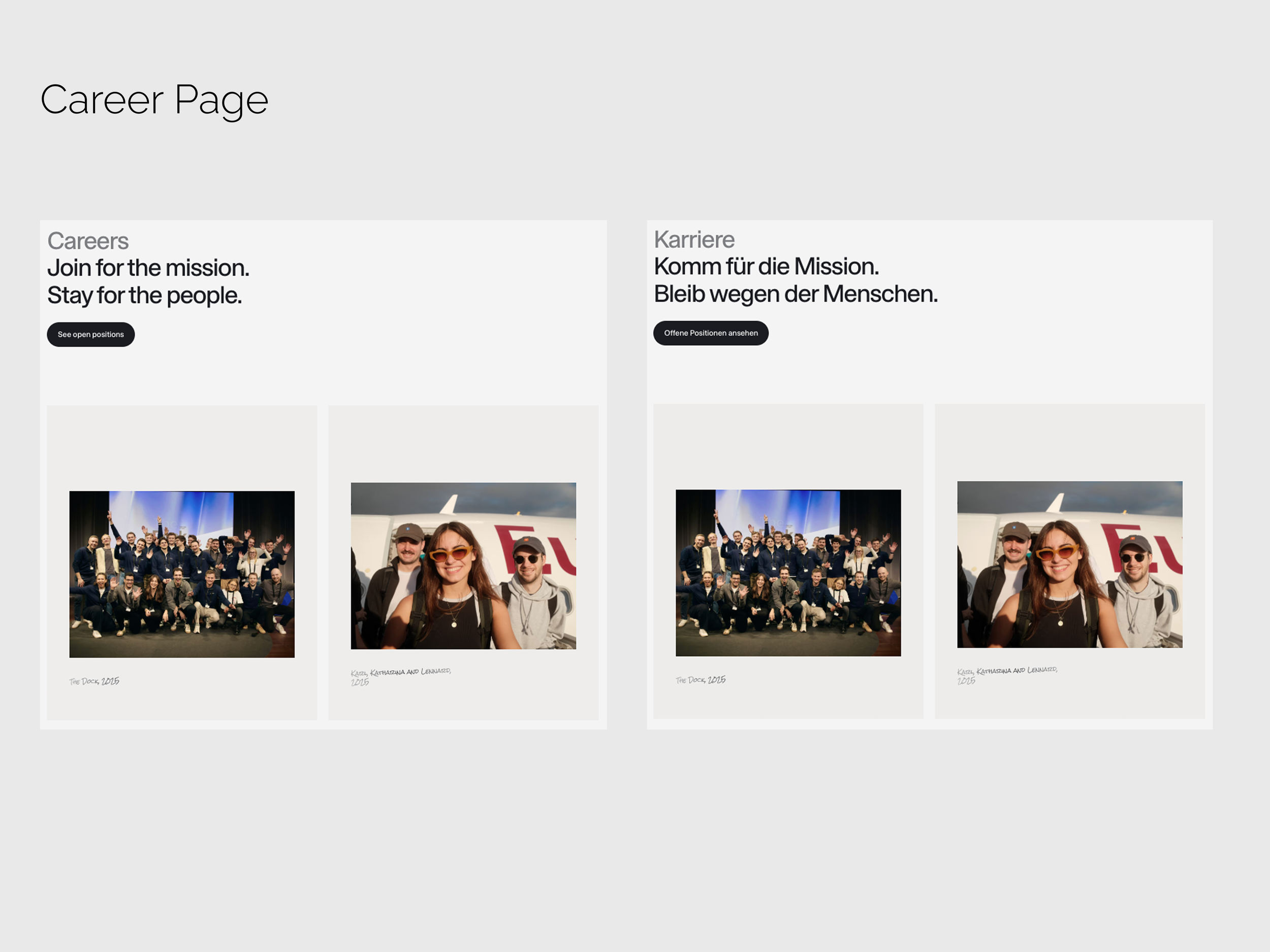
Task: Click the "Offene Positionen ansehen" button
Action: tap(710, 334)
